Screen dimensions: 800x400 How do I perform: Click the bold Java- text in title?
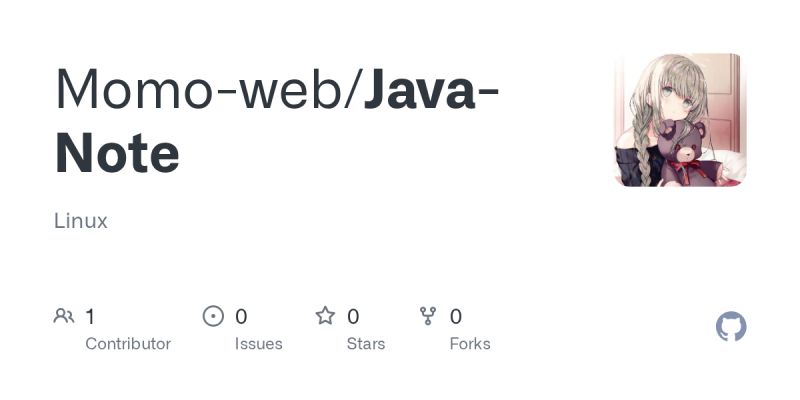click(x=432, y=88)
